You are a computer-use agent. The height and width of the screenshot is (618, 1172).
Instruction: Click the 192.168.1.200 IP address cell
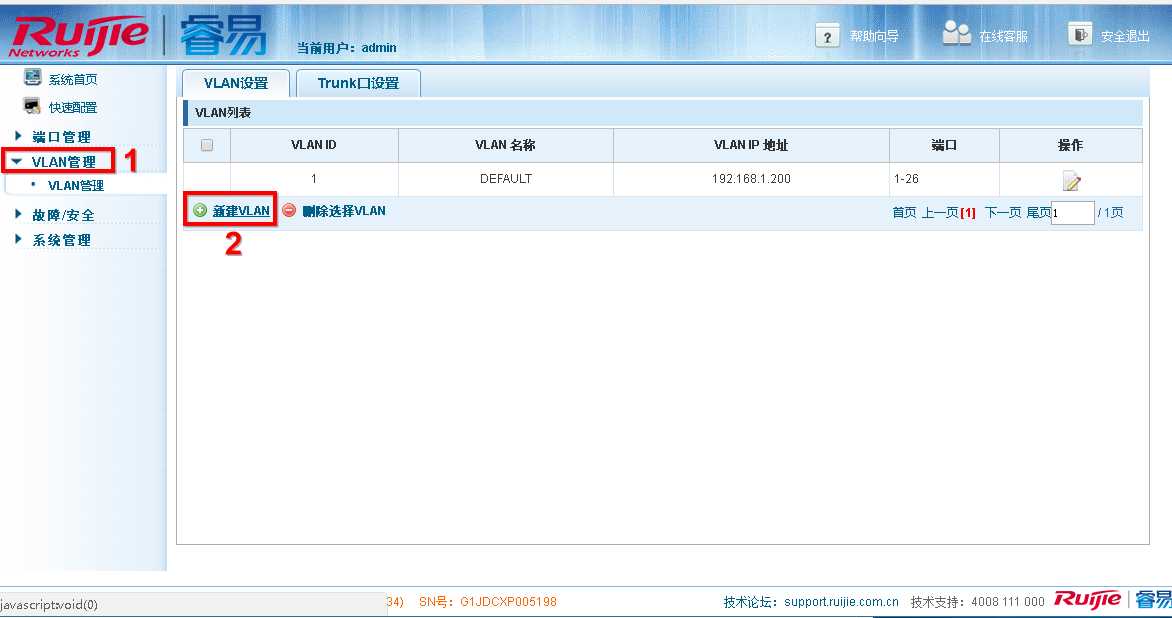tap(751, 179)
